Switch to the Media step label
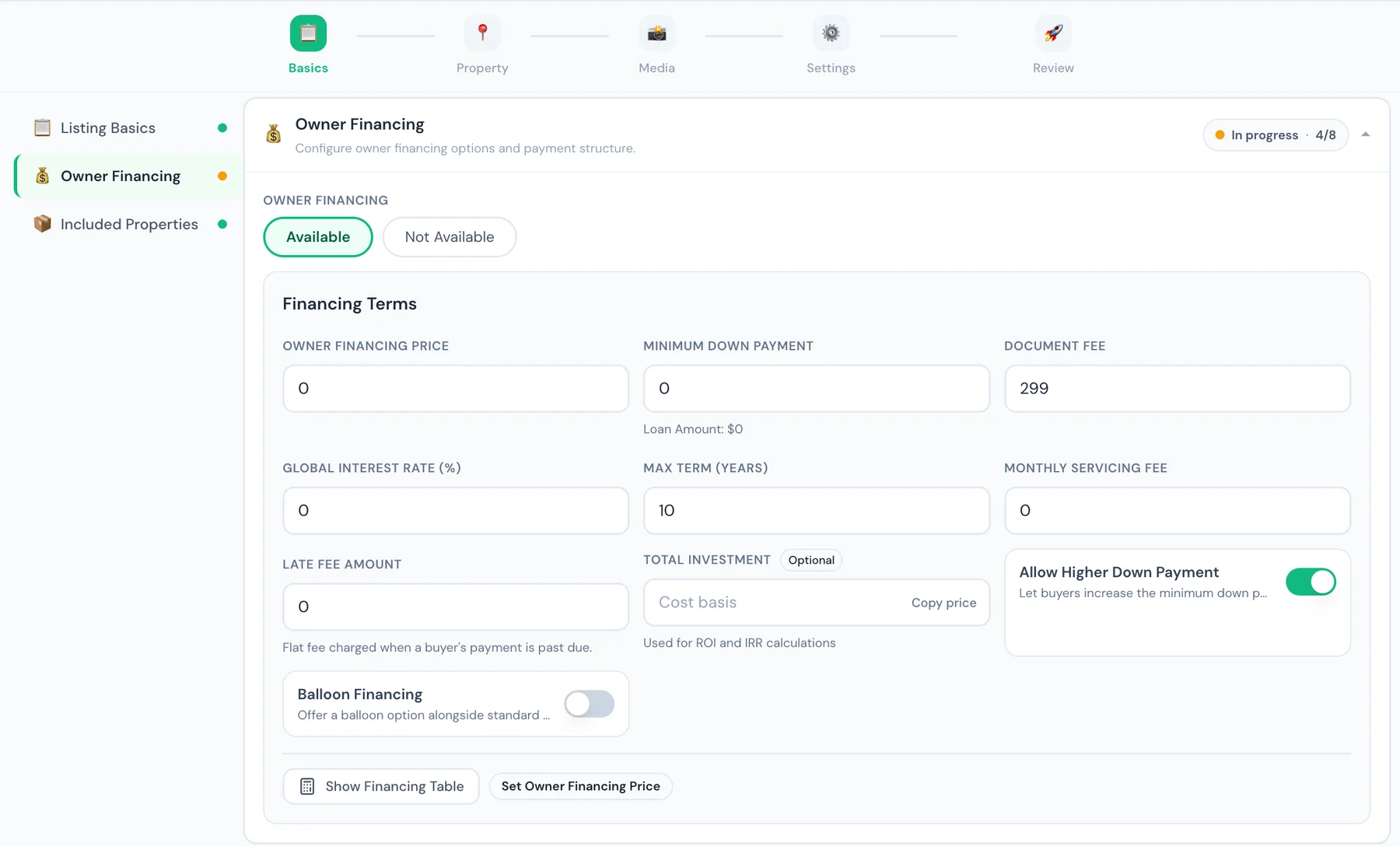Image resolution: width=1400 pixels, height=846 pixels. tap(656, 68)
